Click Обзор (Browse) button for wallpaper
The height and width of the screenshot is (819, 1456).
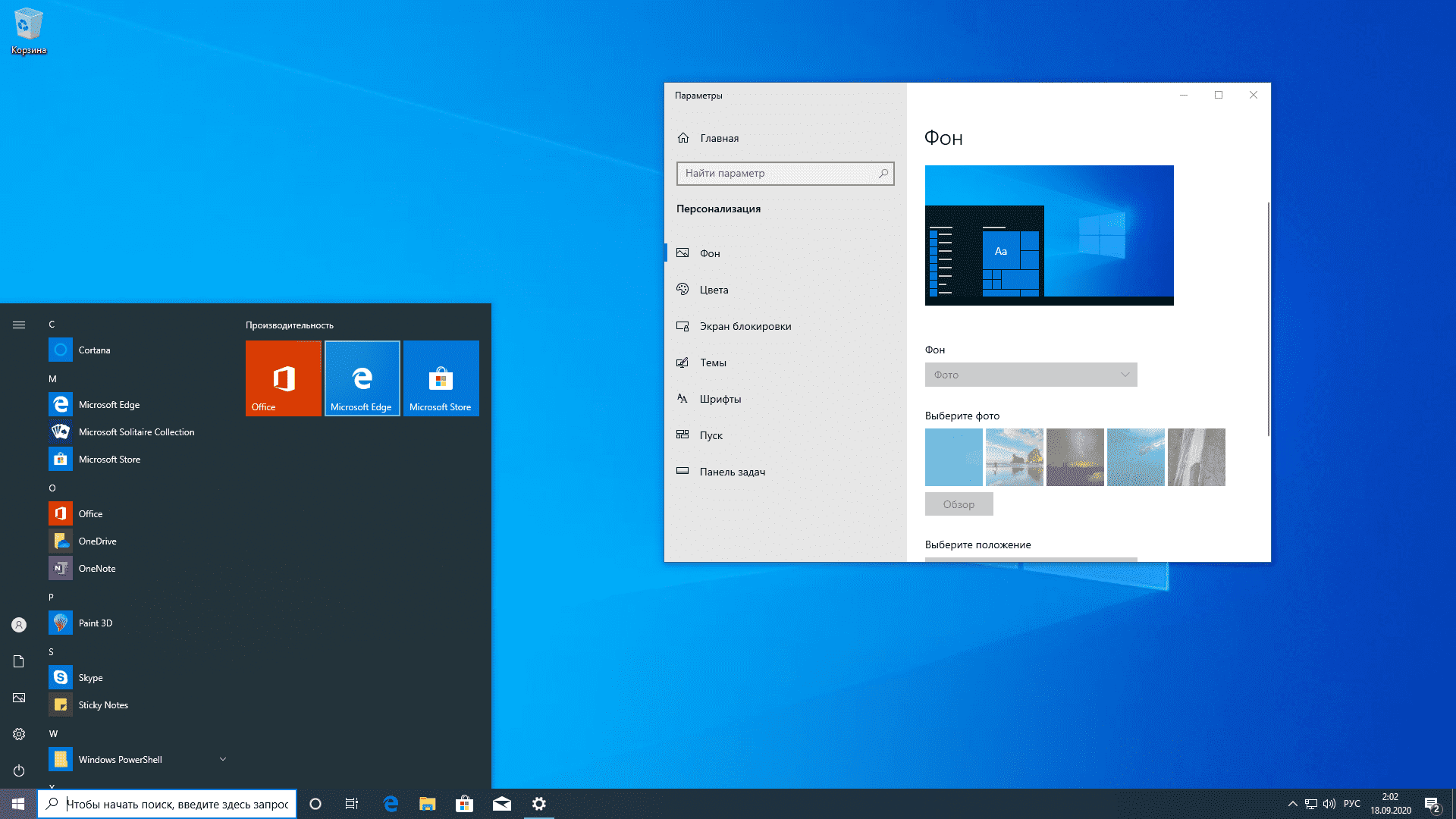click(x=958, y=504)
